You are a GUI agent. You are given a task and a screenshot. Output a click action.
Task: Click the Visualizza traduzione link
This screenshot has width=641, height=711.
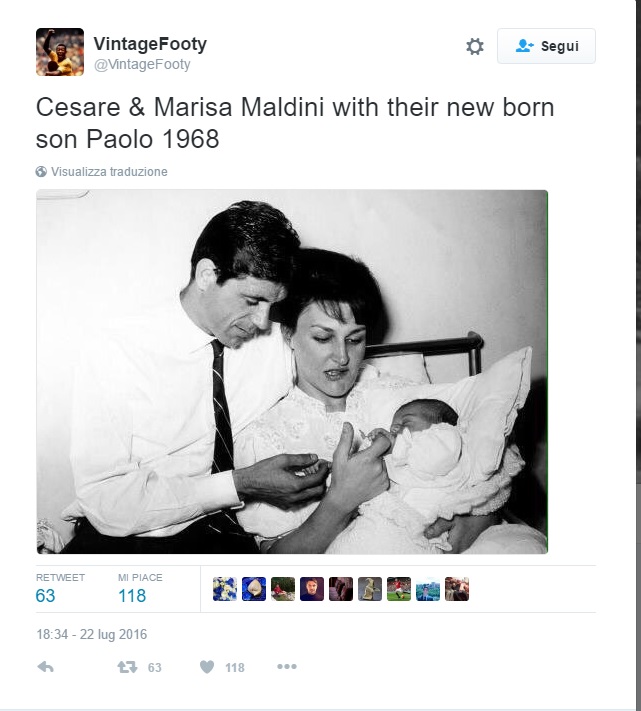109,172
